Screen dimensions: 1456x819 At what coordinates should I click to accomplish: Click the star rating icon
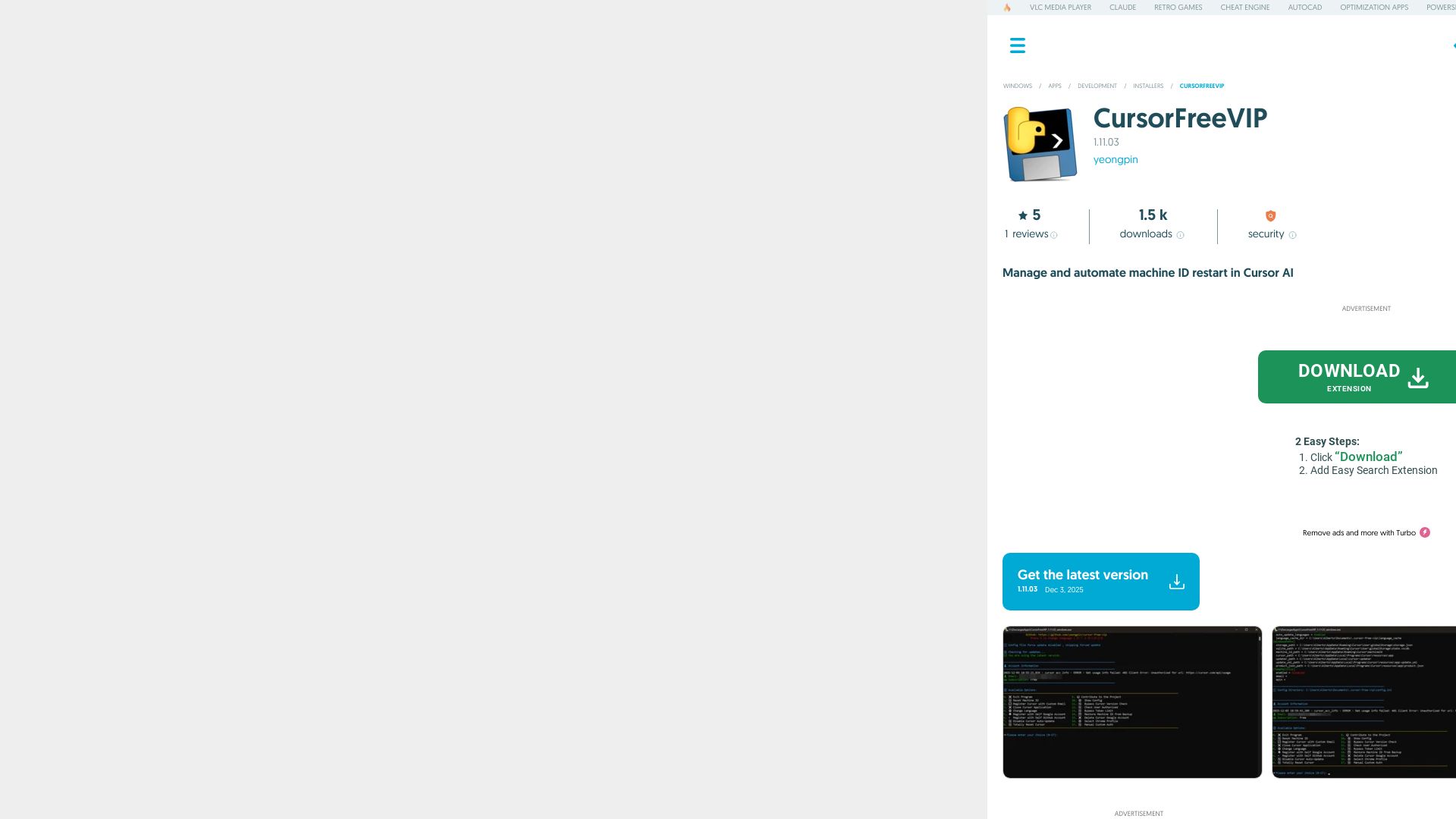pyautogui.click(x=1023, y=215)
